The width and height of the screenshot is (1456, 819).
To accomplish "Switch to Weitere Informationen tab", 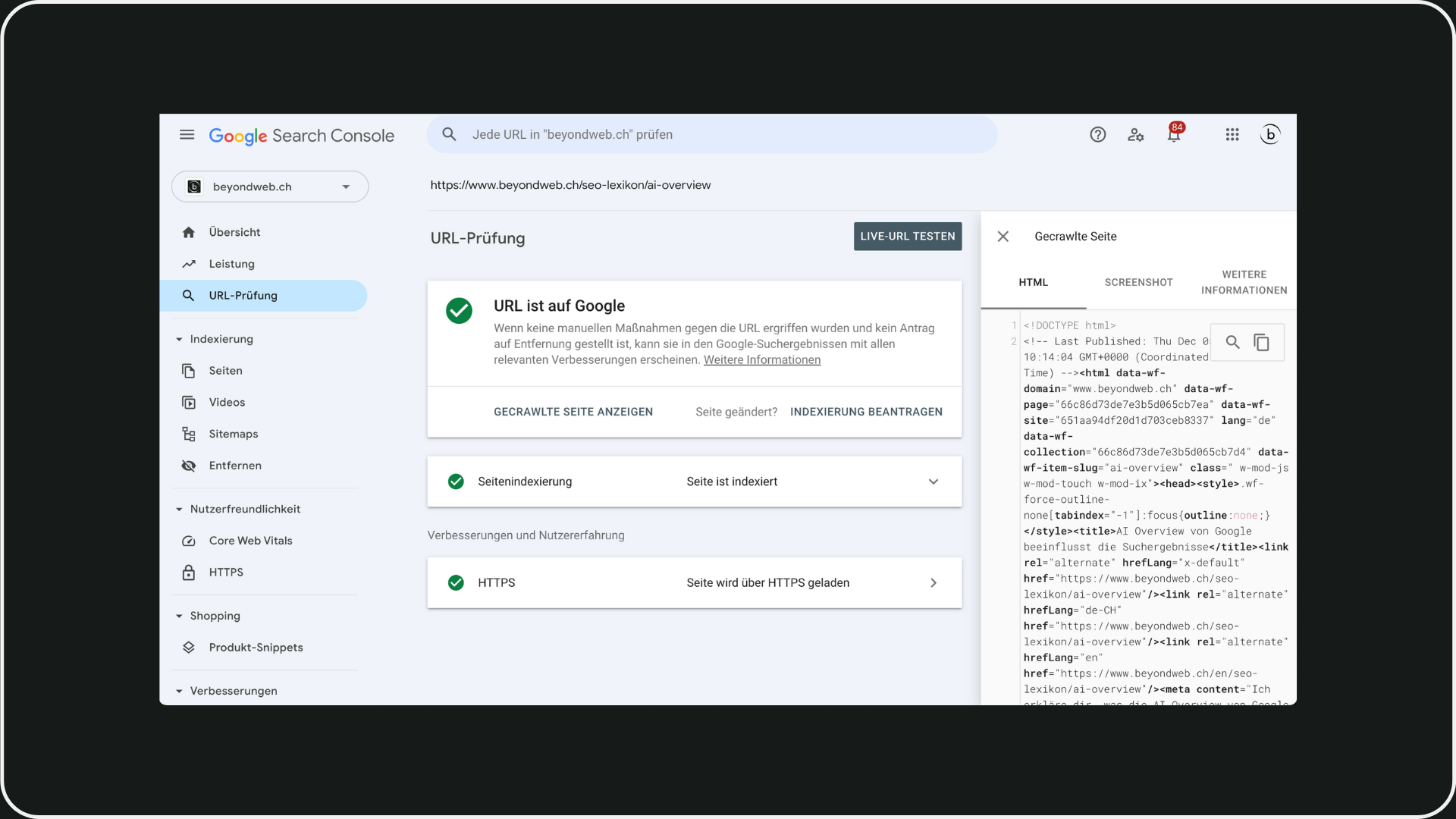I will coord(1244,282).
